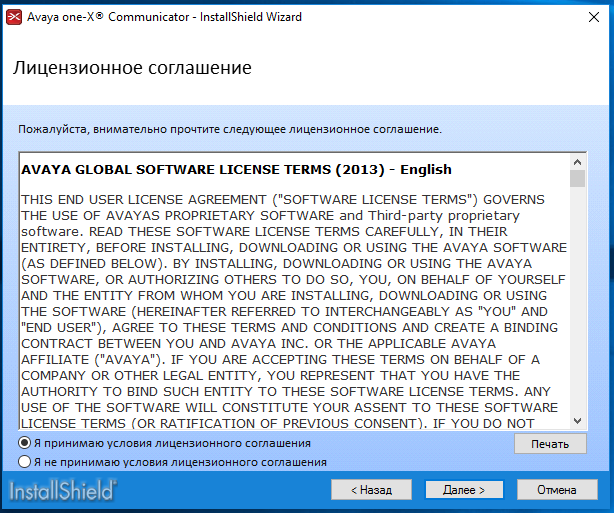Click the 'AVAYA GLOBAL SOFTWARE LICENSE TERMS' heading
614x513 pixels.
236,170
